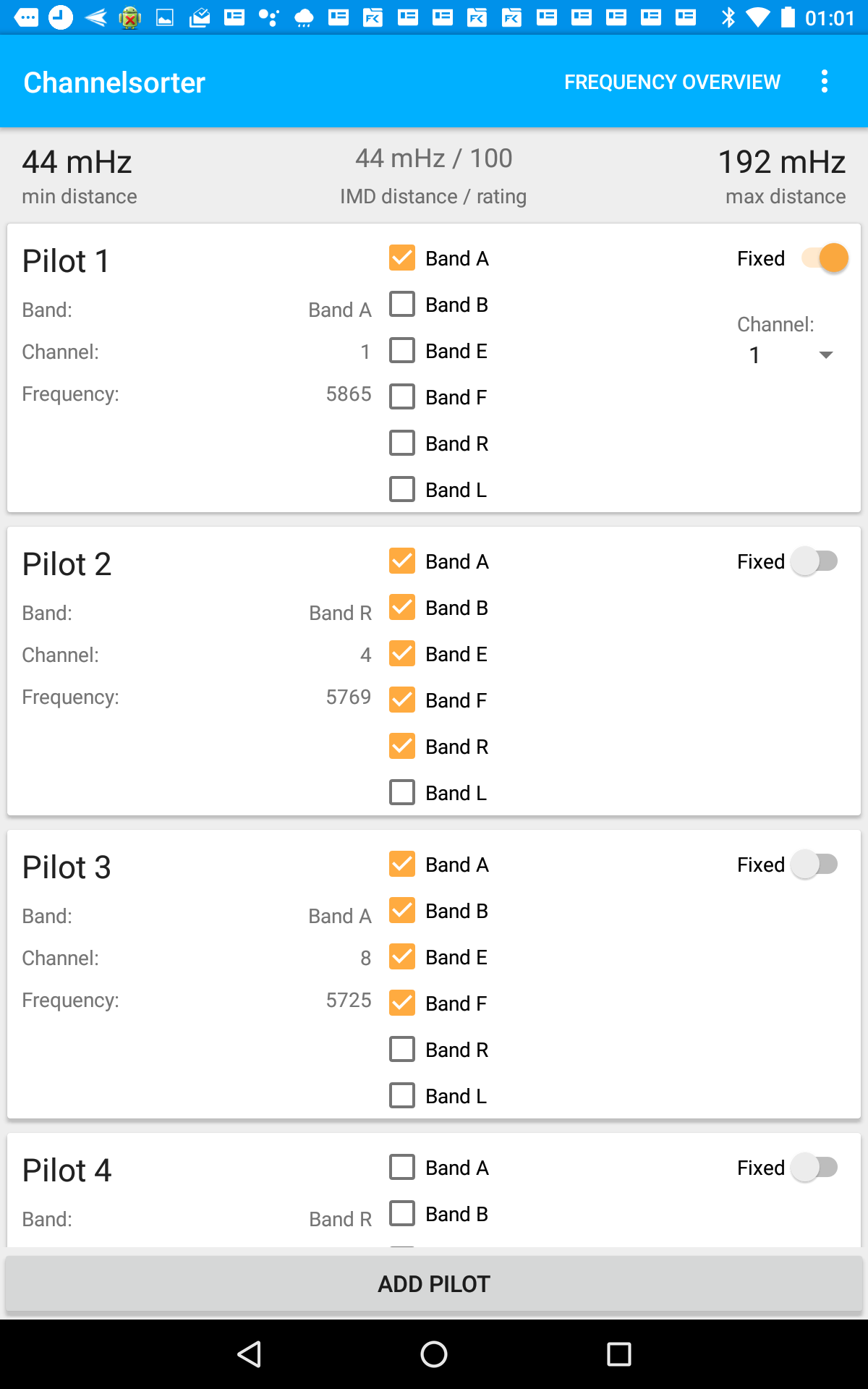The width and height of the screenshot is (868, 1389).
Task: Check Band B for Pilot 1
Action: coord(402,305)
